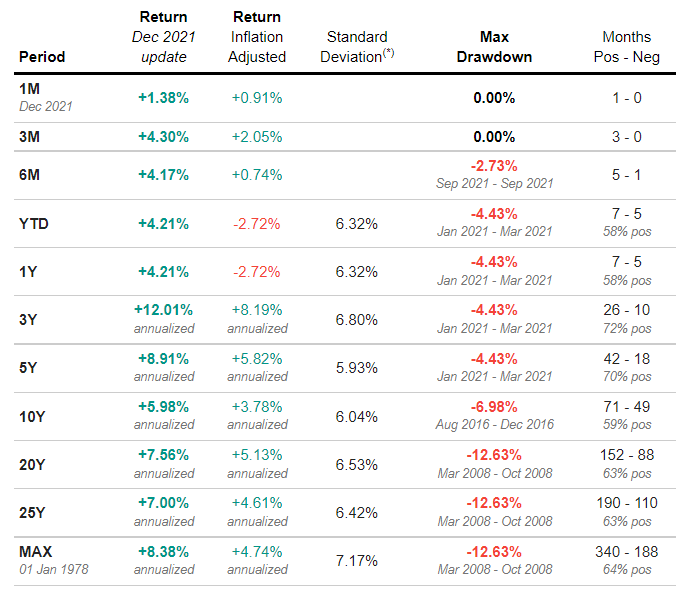Click the 25Y months value 190 - 110
700x596 pixels.
[x=627, y=502]
